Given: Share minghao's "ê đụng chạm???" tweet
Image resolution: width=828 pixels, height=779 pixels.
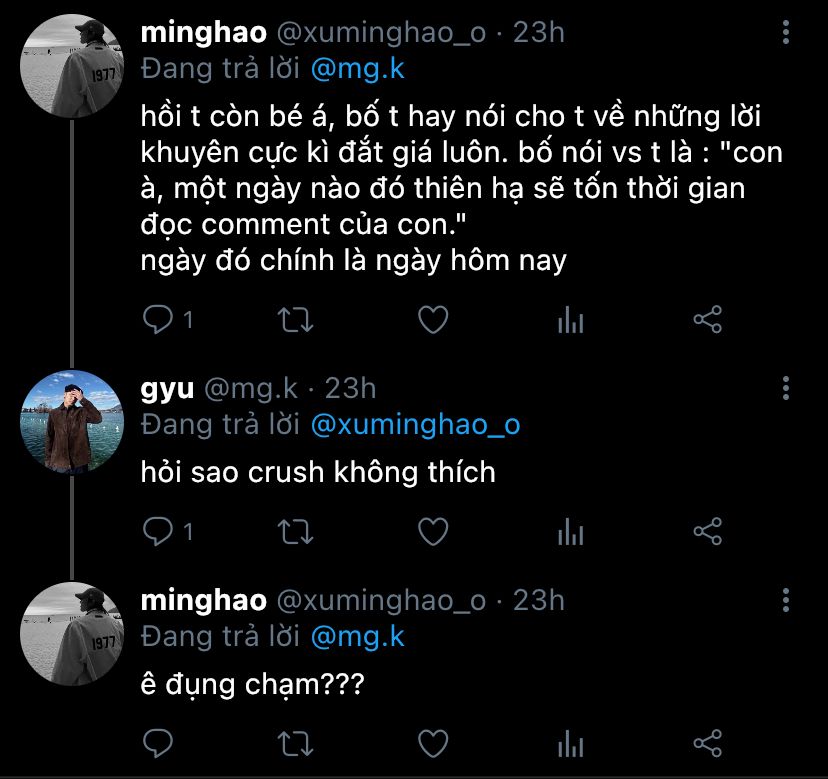Looking at the screenshot, I should point(707,743).
